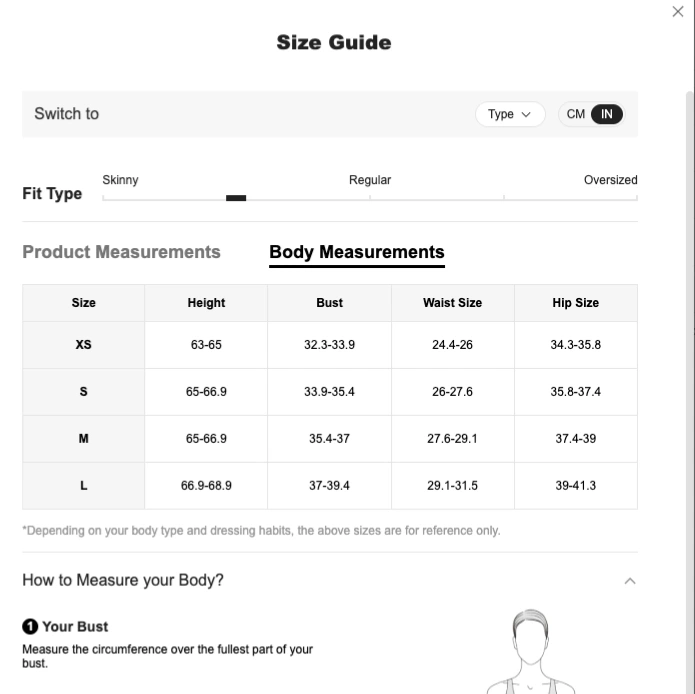Collapse How to Measure your Body section
Image resolution: width=695 pixels, height=694 pixels.
click(x=630, y=581)
